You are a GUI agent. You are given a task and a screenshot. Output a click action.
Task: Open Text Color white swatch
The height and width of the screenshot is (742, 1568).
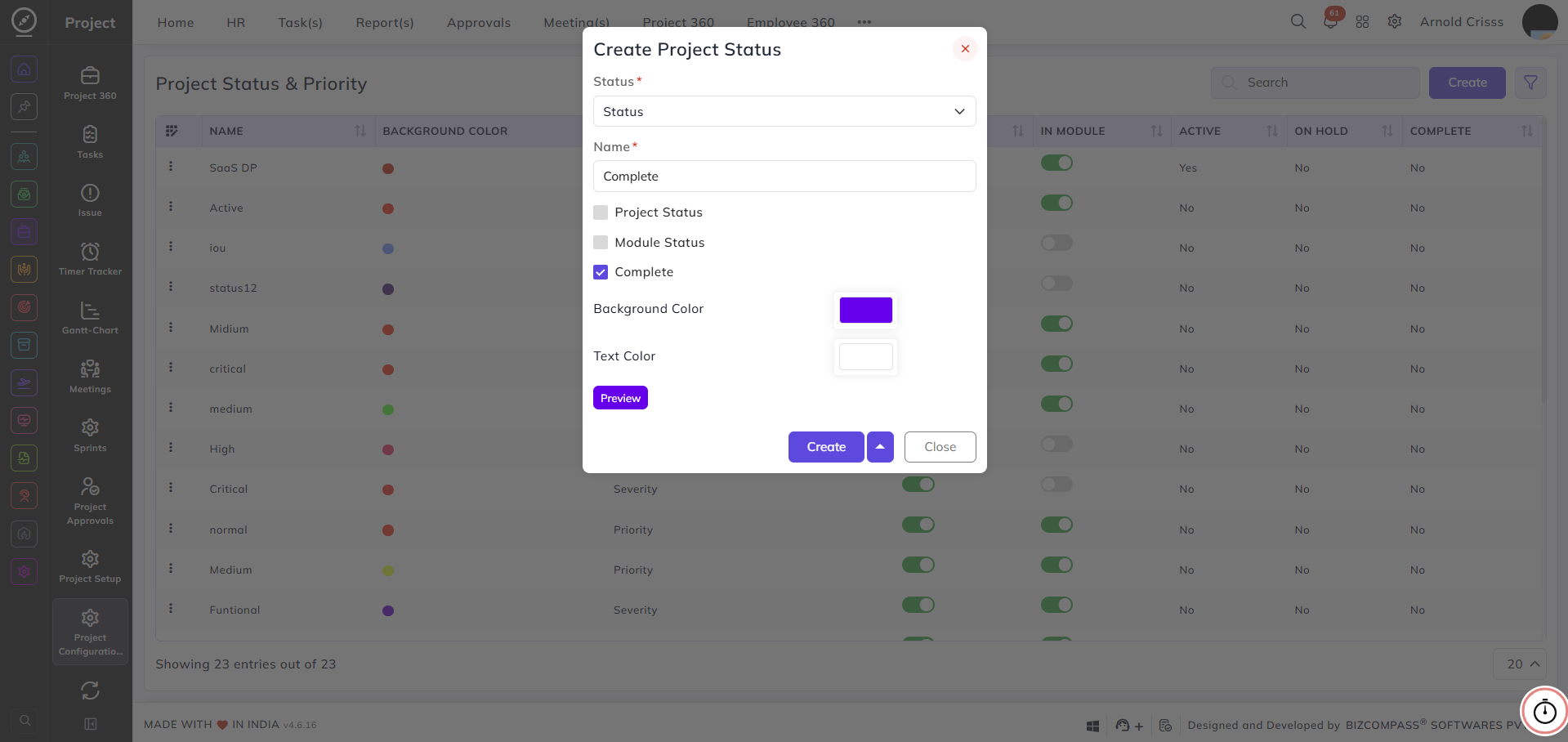click(865, 356)
